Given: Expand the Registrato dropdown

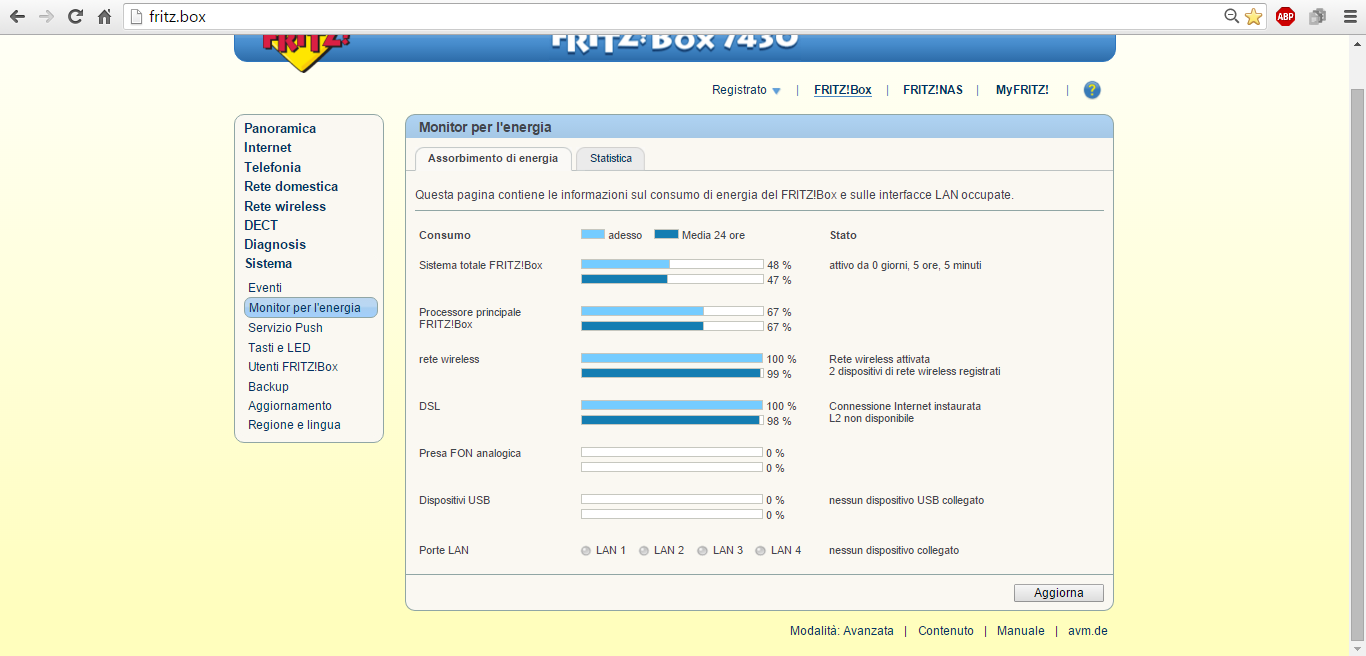Looking at the screenshot, I should (x=746, y=90).
